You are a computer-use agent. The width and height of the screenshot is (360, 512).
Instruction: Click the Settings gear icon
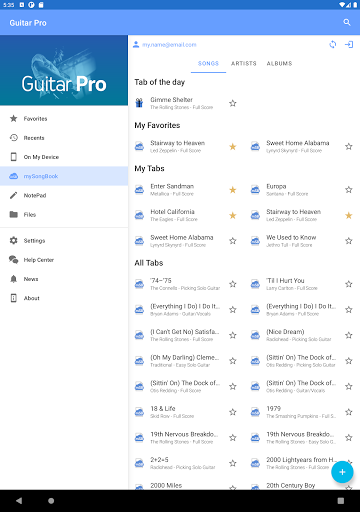tap(13, 240)
